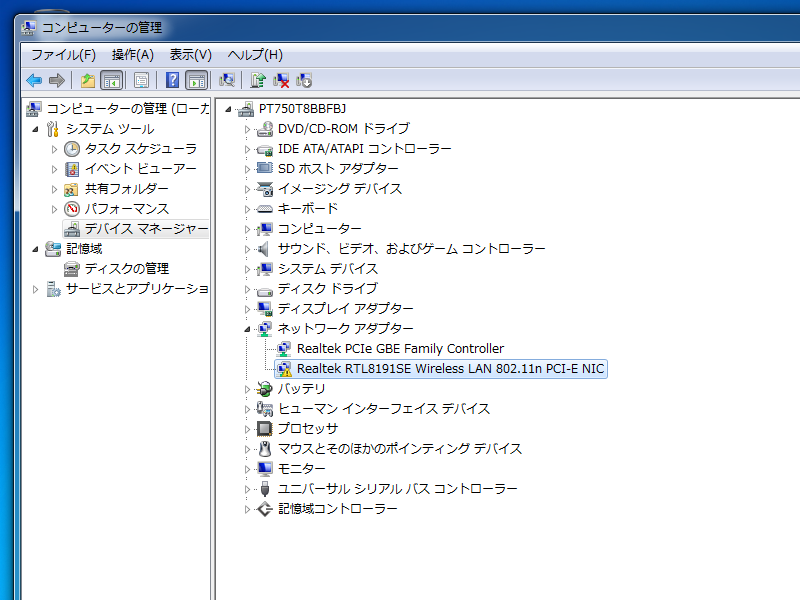Viewport: 800px width, 600px height.
Task: Click the IDE ATA/ATAPI コントローラー icon
Action: [x=264, y=149]
